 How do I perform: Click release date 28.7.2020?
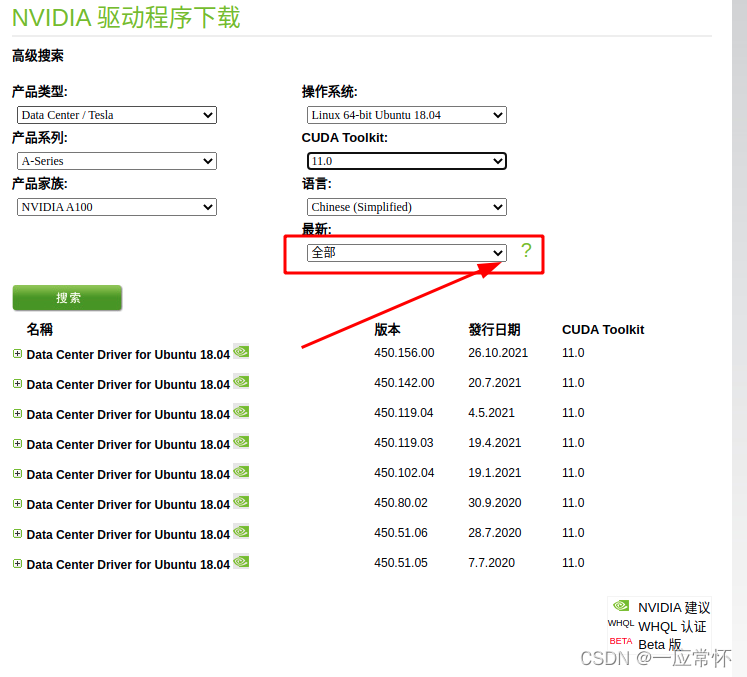[495, 533]
